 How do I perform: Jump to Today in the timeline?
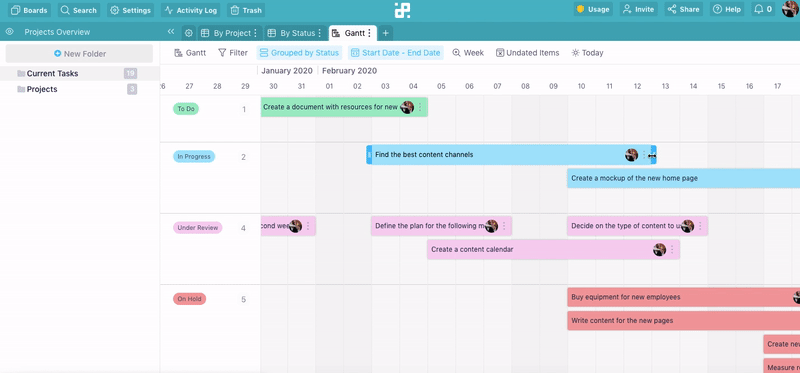587,53
